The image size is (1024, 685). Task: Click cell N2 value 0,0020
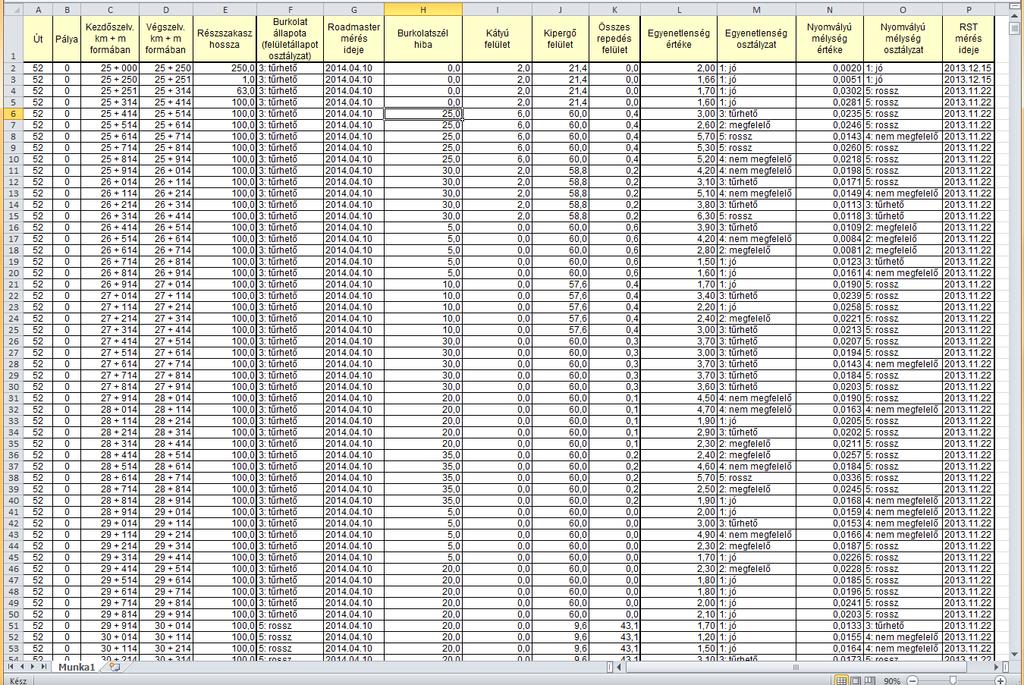pos(829,68)
